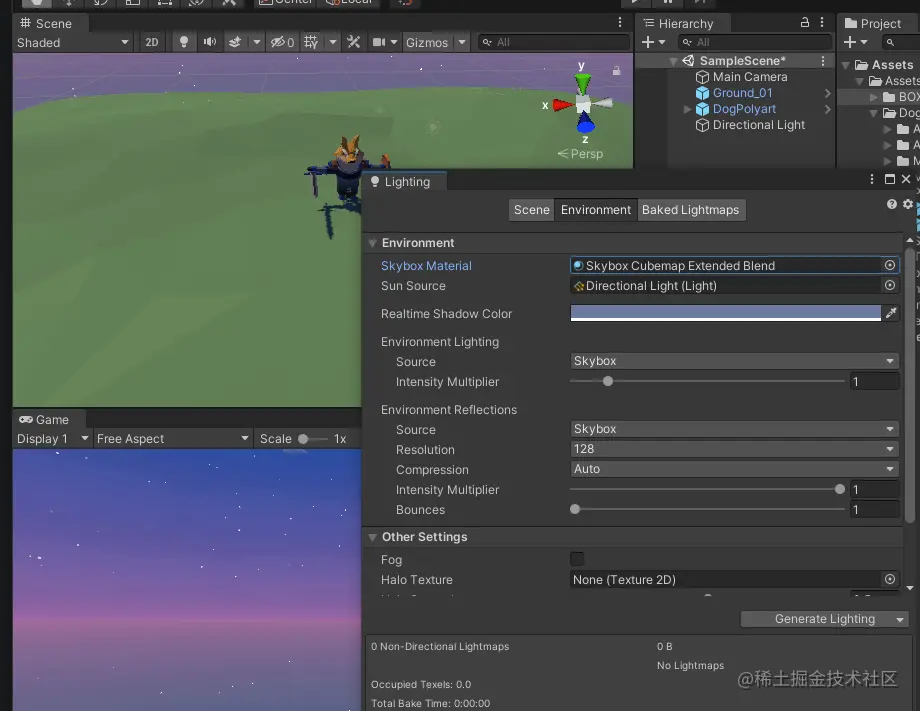The width and height of the screenshot is (920, 711).
Task: Open Scene camera dropdown arrow
Action: 394,42
